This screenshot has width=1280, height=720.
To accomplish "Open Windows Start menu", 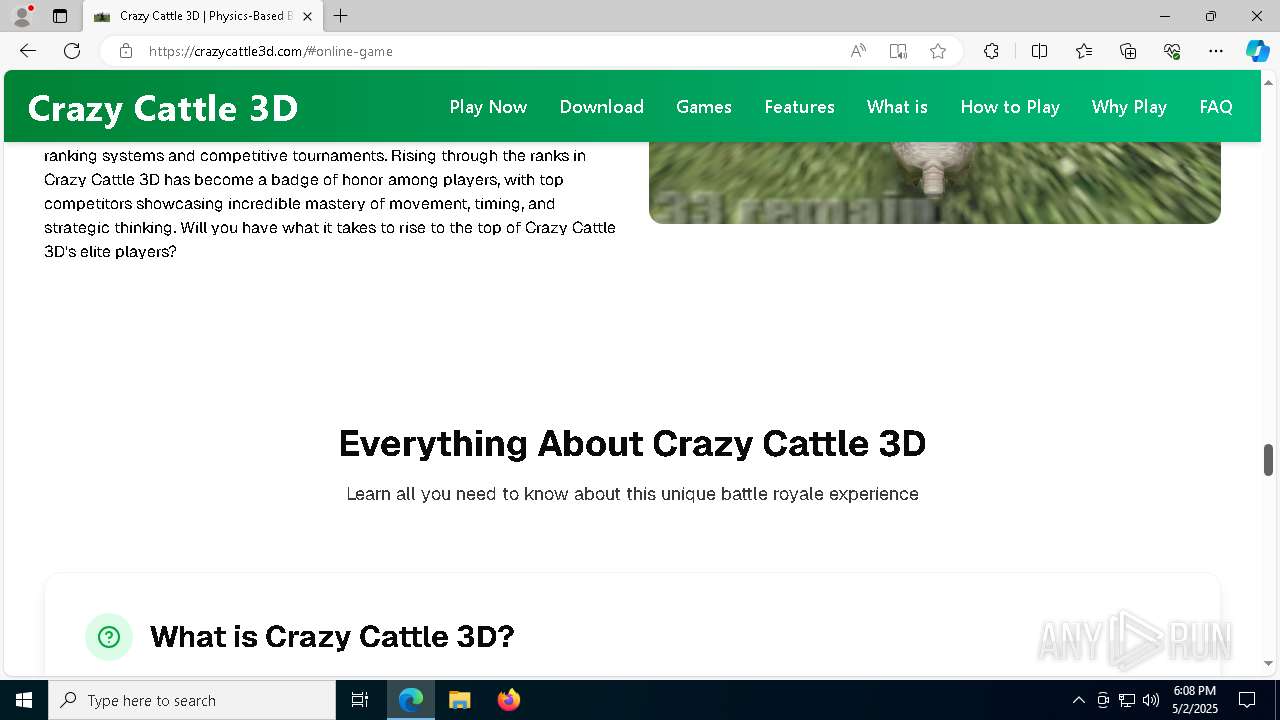I will point(24,700).
